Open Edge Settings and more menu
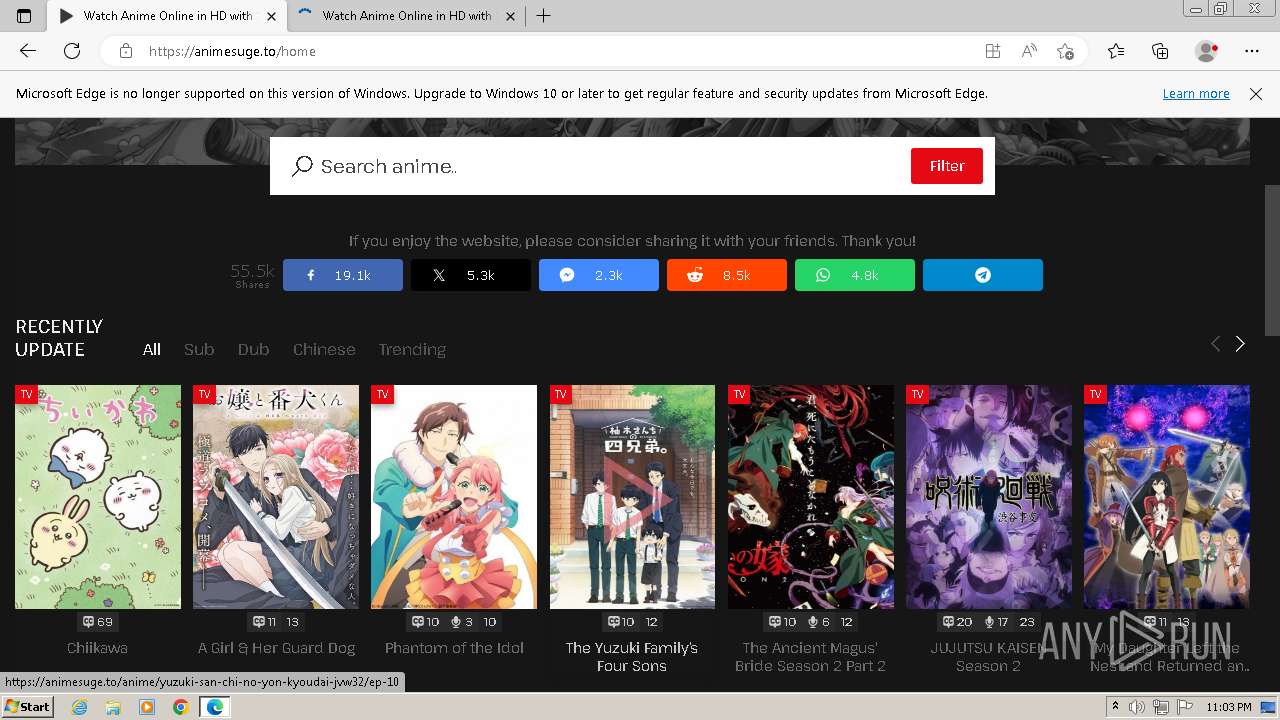 click(1252, 51)
